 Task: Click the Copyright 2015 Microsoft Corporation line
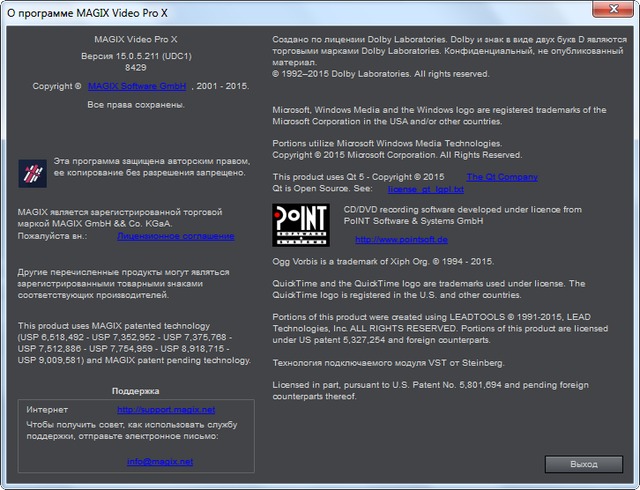click(397, 155)
